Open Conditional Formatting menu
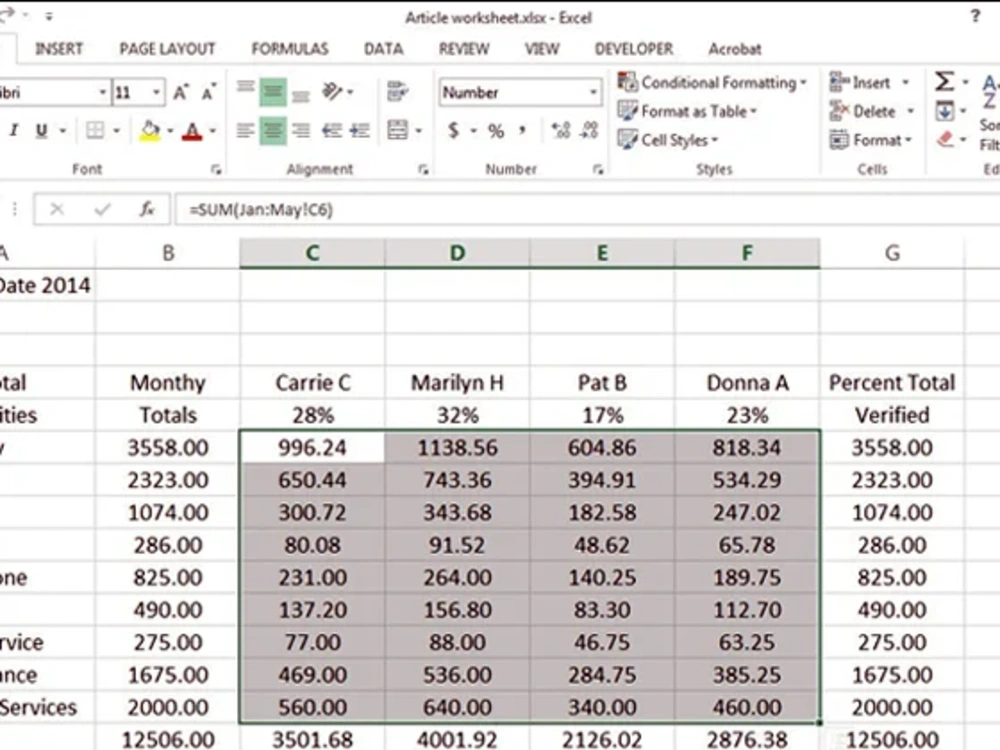The image size is (1000, 750). pos(712,82)
